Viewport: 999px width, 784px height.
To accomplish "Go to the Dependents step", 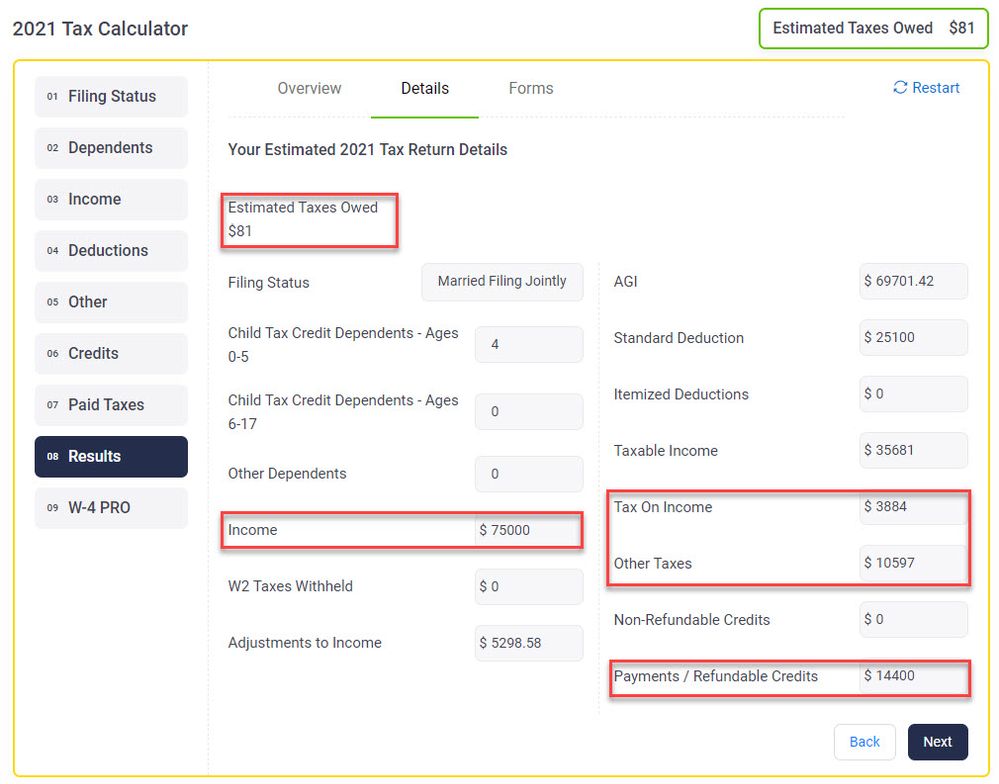I will [111, 148].
